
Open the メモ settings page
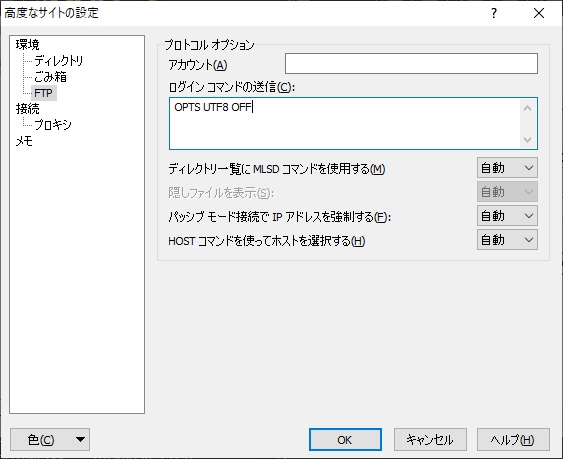(24, 141)
